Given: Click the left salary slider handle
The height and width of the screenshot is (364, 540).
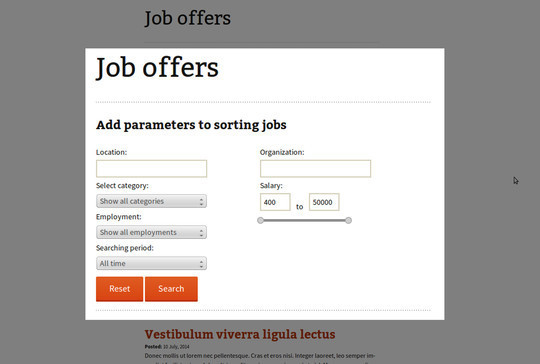Looking at the screenshot, I should point(261,220).
